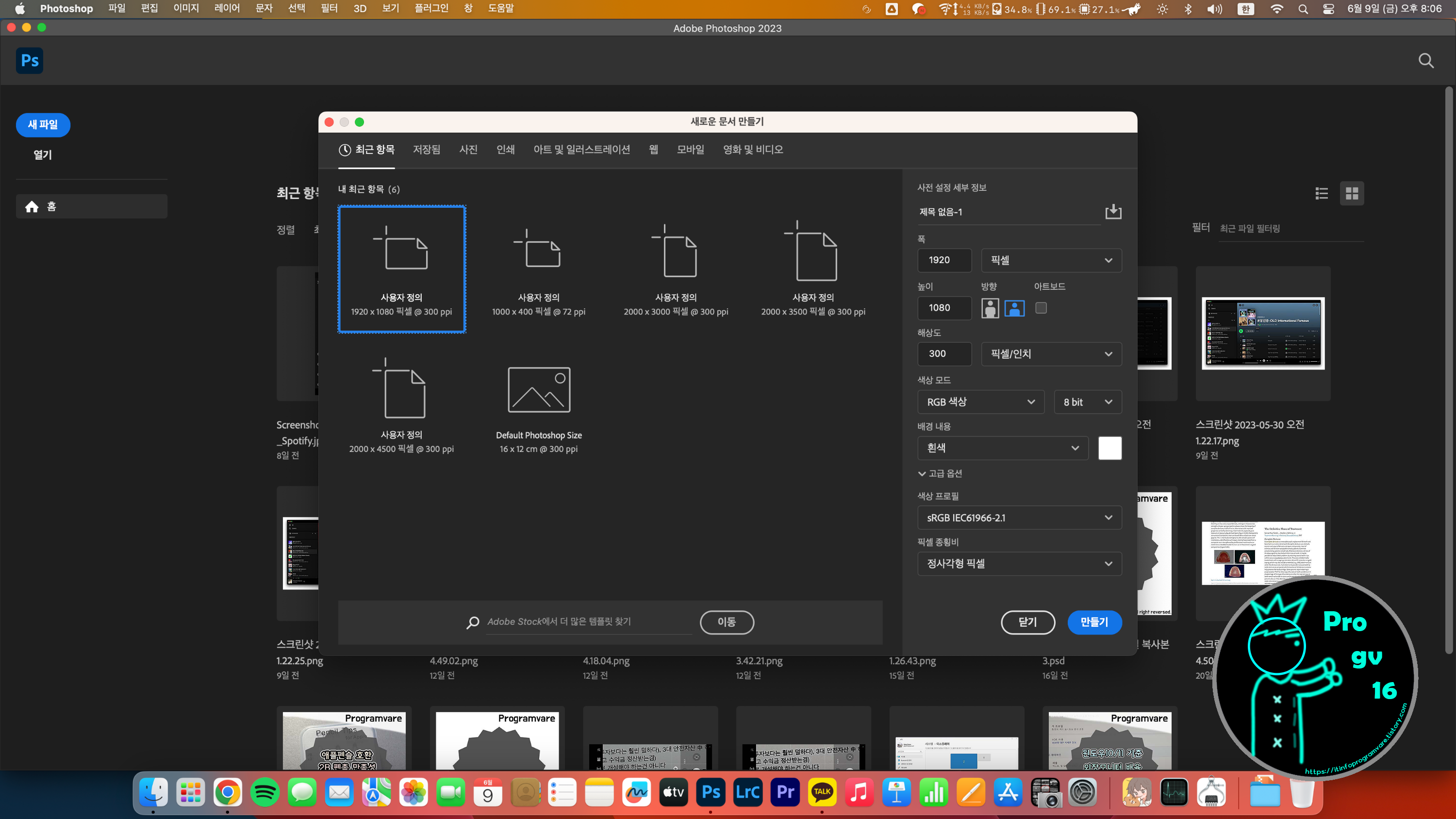Select the 1000 x 400 픽셀 preset

click(x=539, y=269)
